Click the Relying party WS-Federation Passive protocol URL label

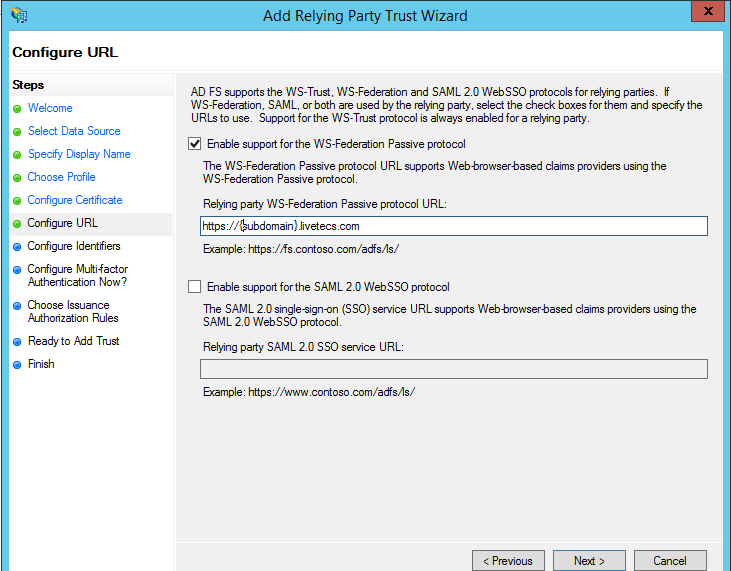pyautogui.click(x=325, y=204)
